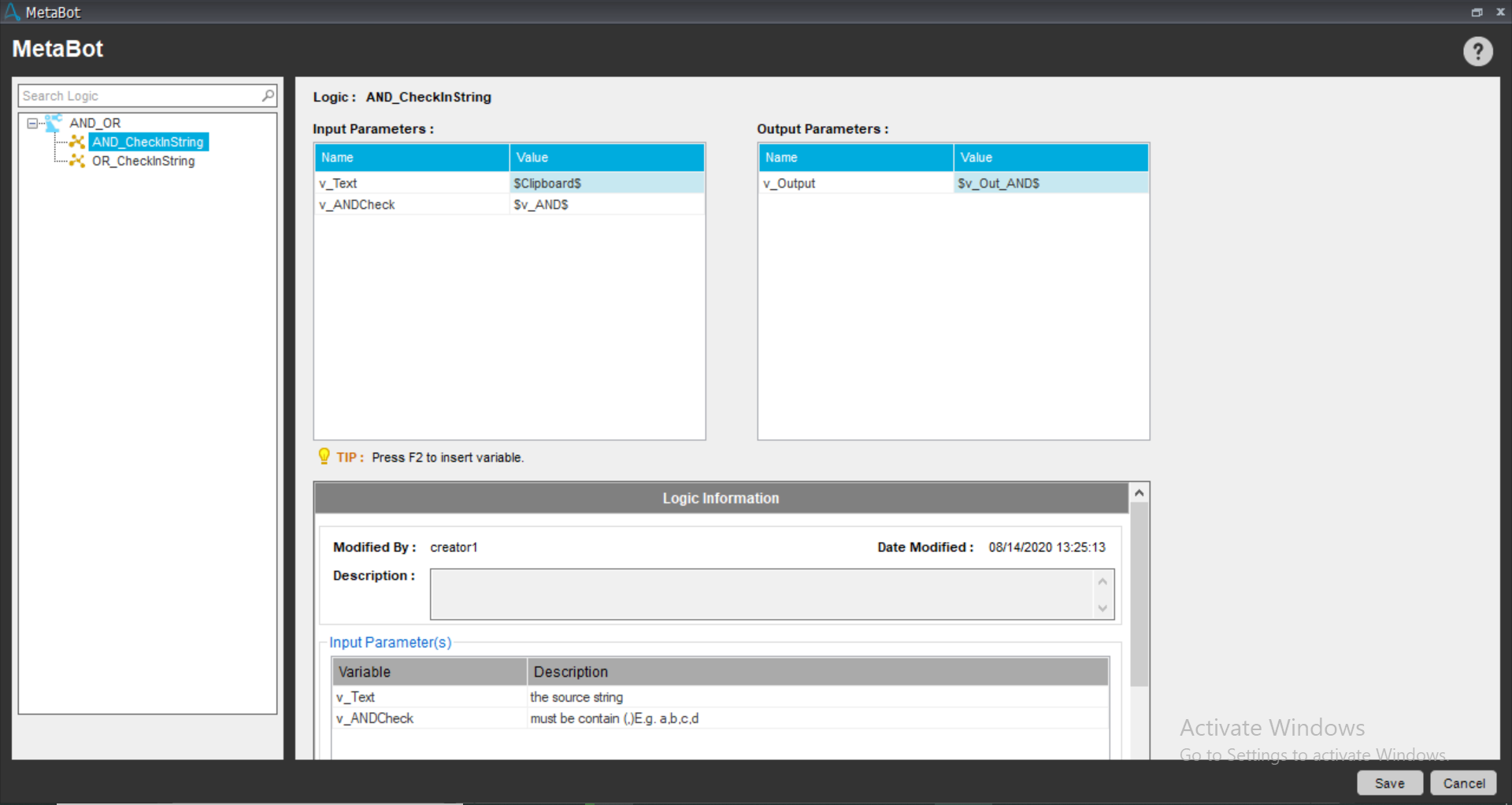Click the OR_CheckInString logic icon

coord(77,161)
